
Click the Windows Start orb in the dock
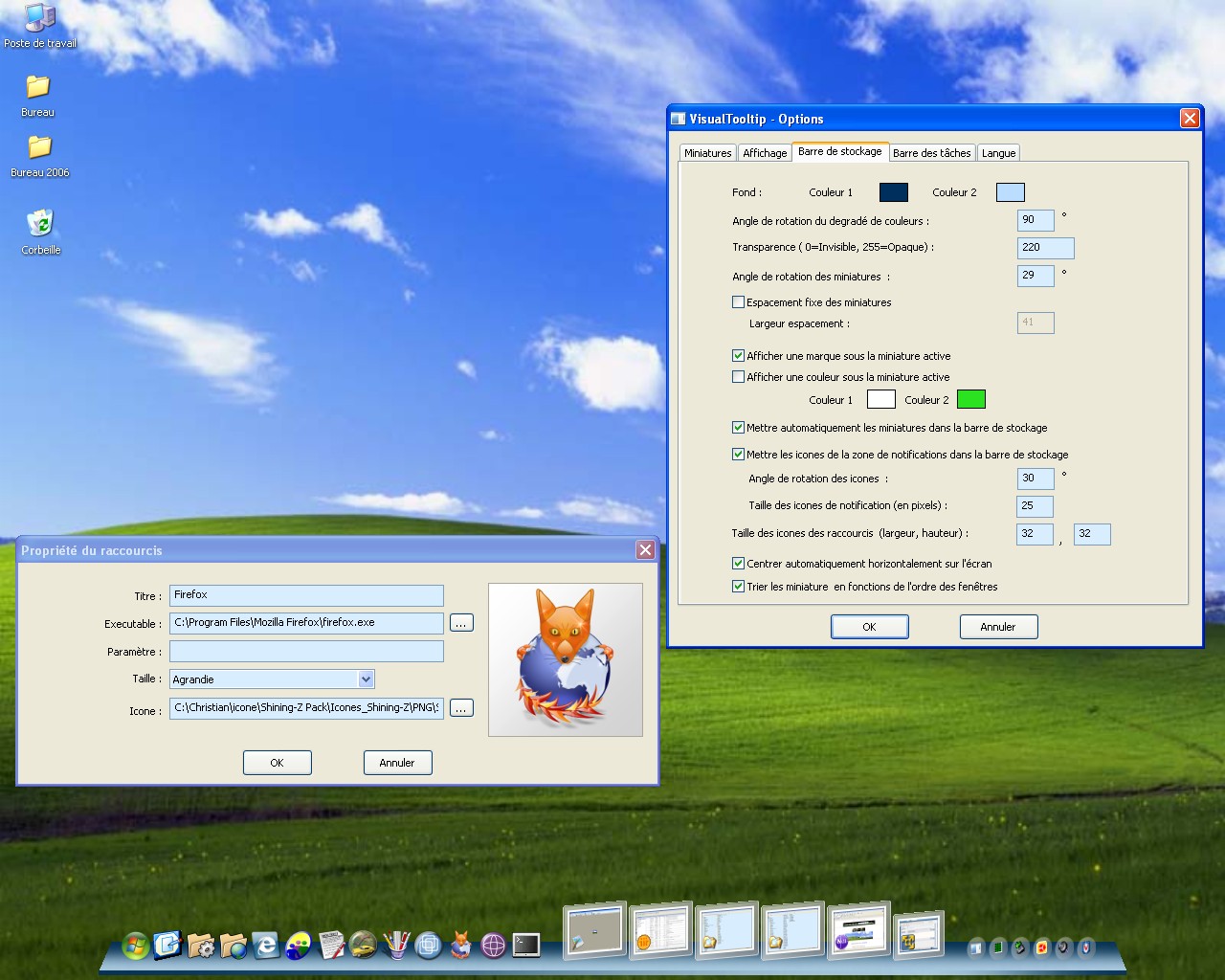click(x=137, y=946)
